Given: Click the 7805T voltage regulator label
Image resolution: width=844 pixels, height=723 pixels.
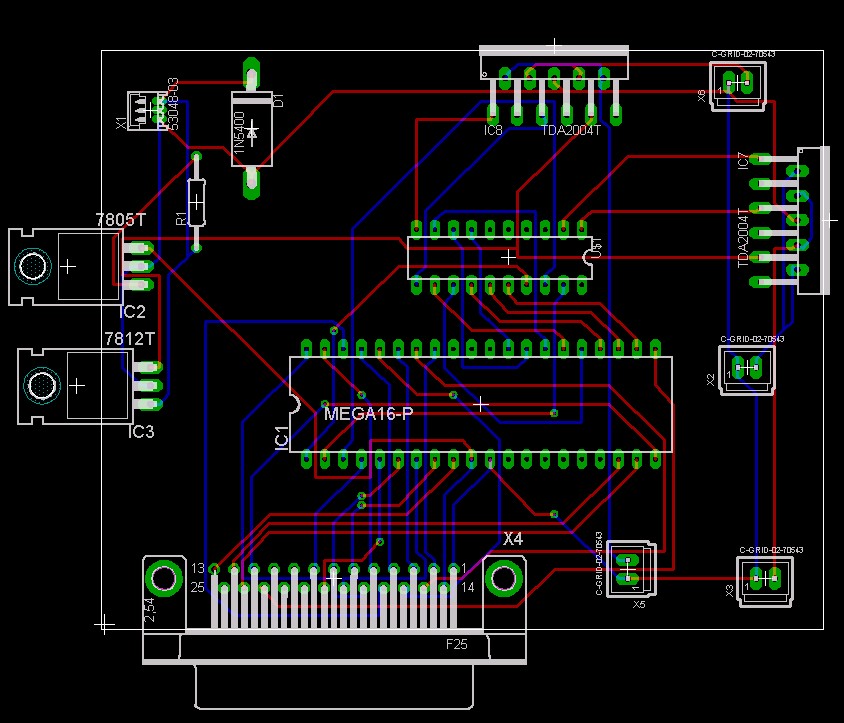Looking at the screenshot, I should [x=119, y=219].
